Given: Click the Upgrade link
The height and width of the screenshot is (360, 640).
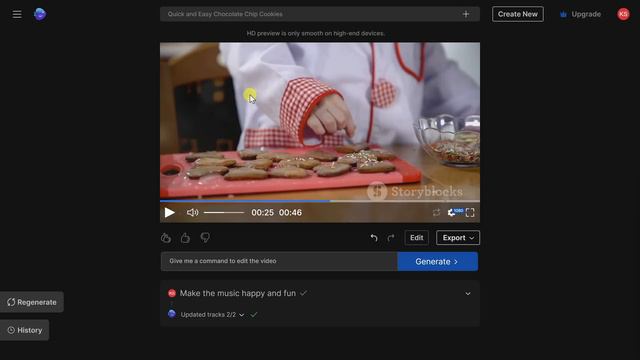Looking at the screenshot, I should (580, 14).
